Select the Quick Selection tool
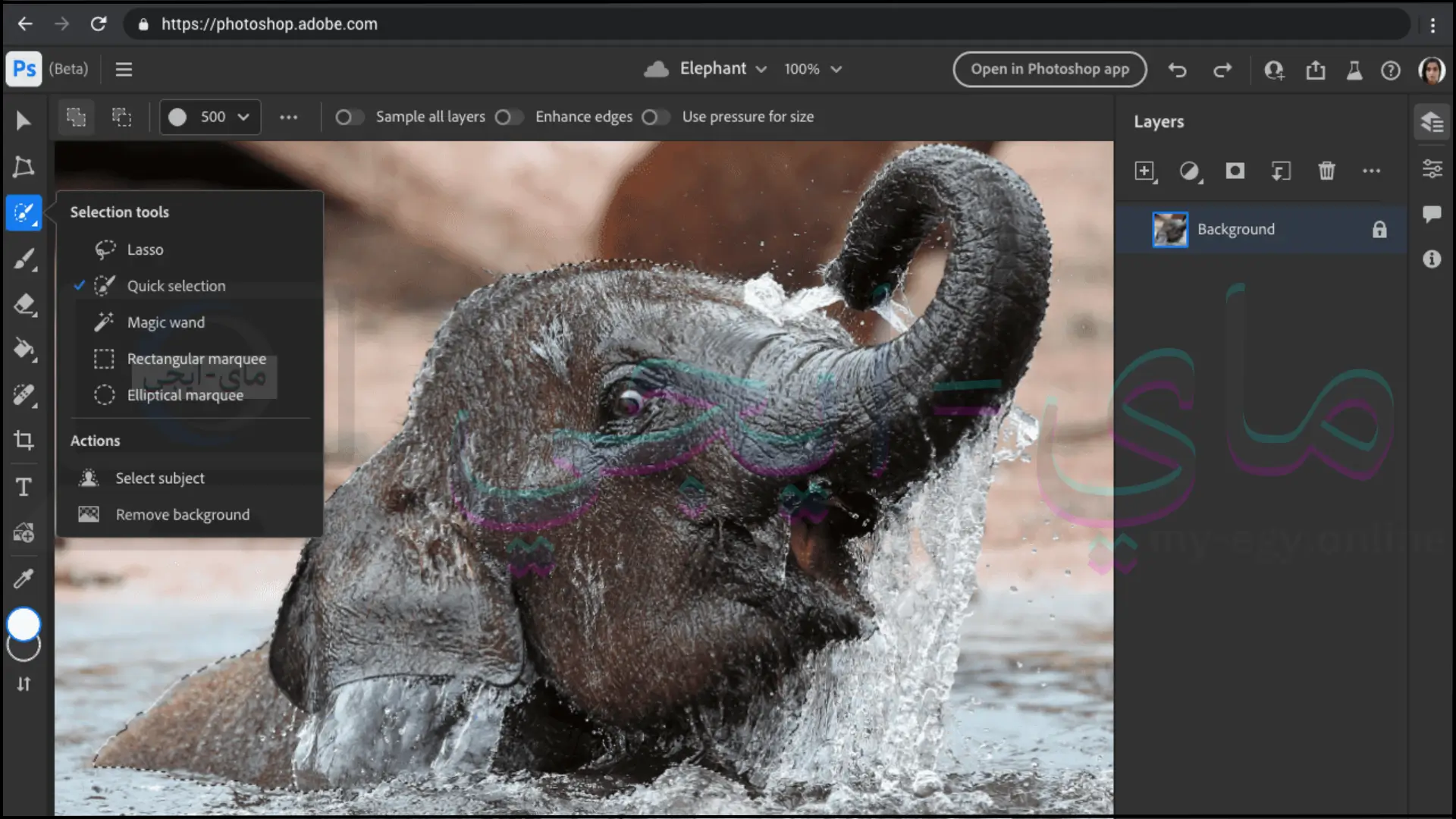This screenshot has width=1456, height=819. tap(175, 285)
